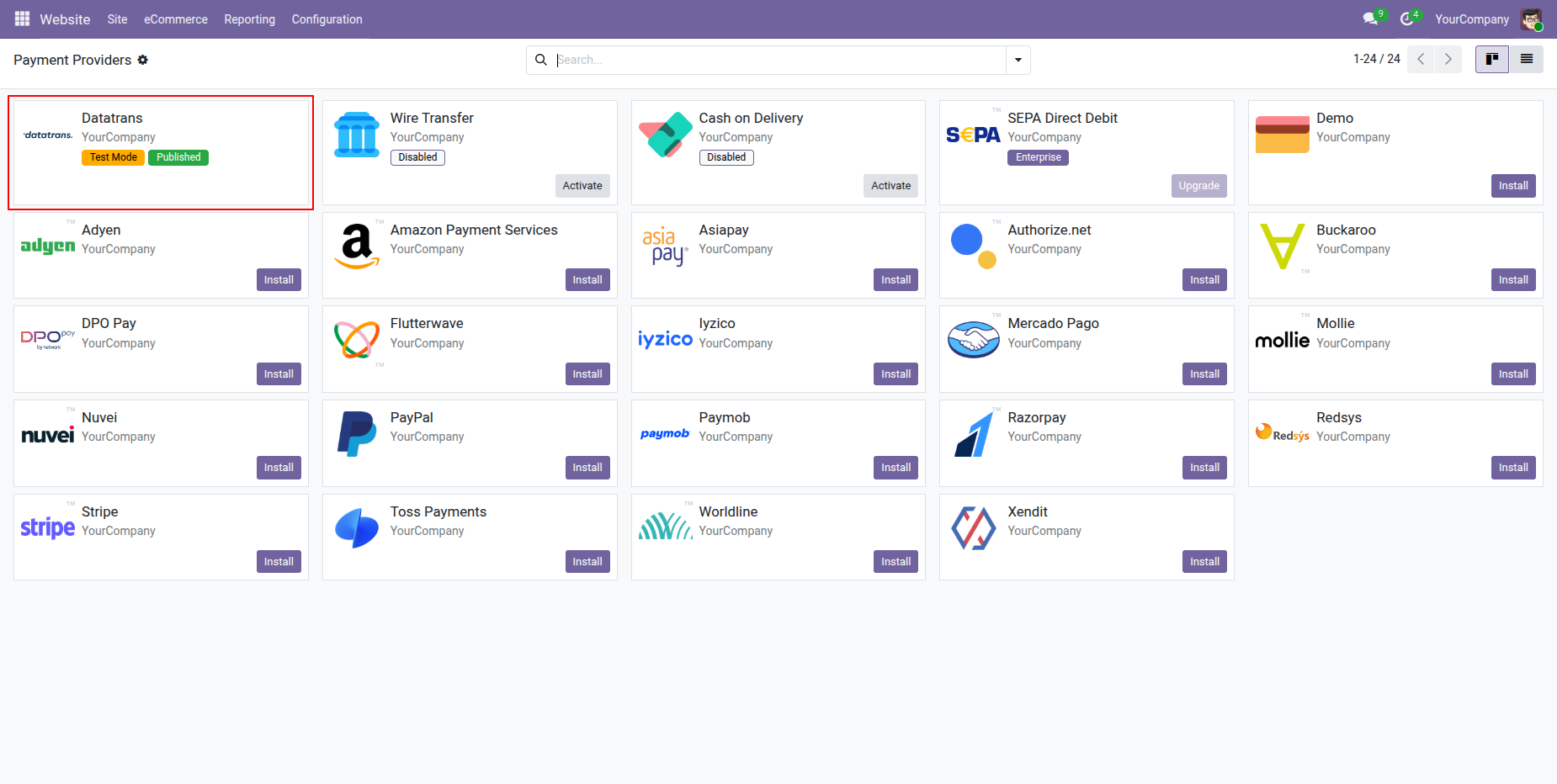The height and width of the screenshot is (784, 1557).
Task: Click the PayPal logo
Action: [357, 433]
